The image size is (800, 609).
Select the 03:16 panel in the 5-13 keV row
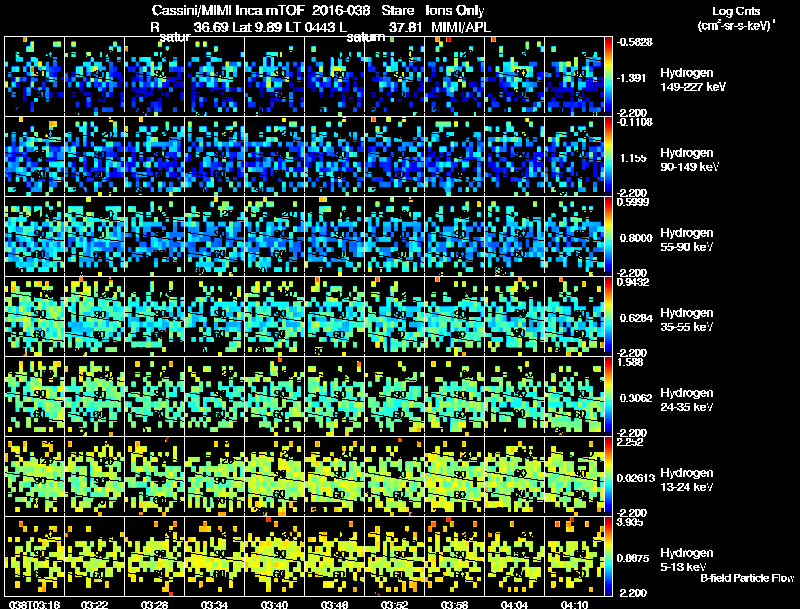point(34,556)
